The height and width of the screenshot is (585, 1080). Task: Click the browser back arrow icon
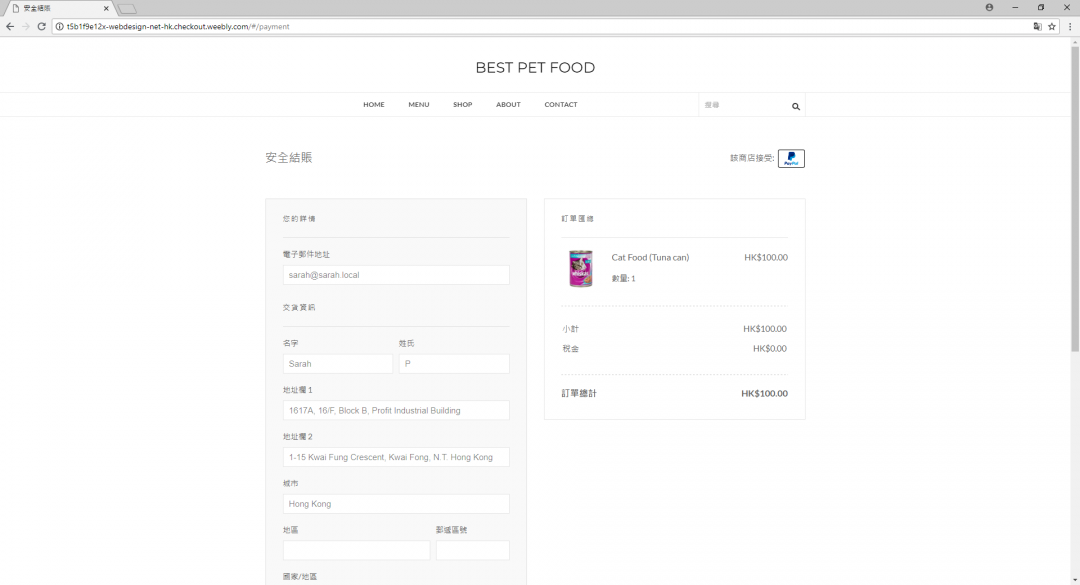[10, 27]
